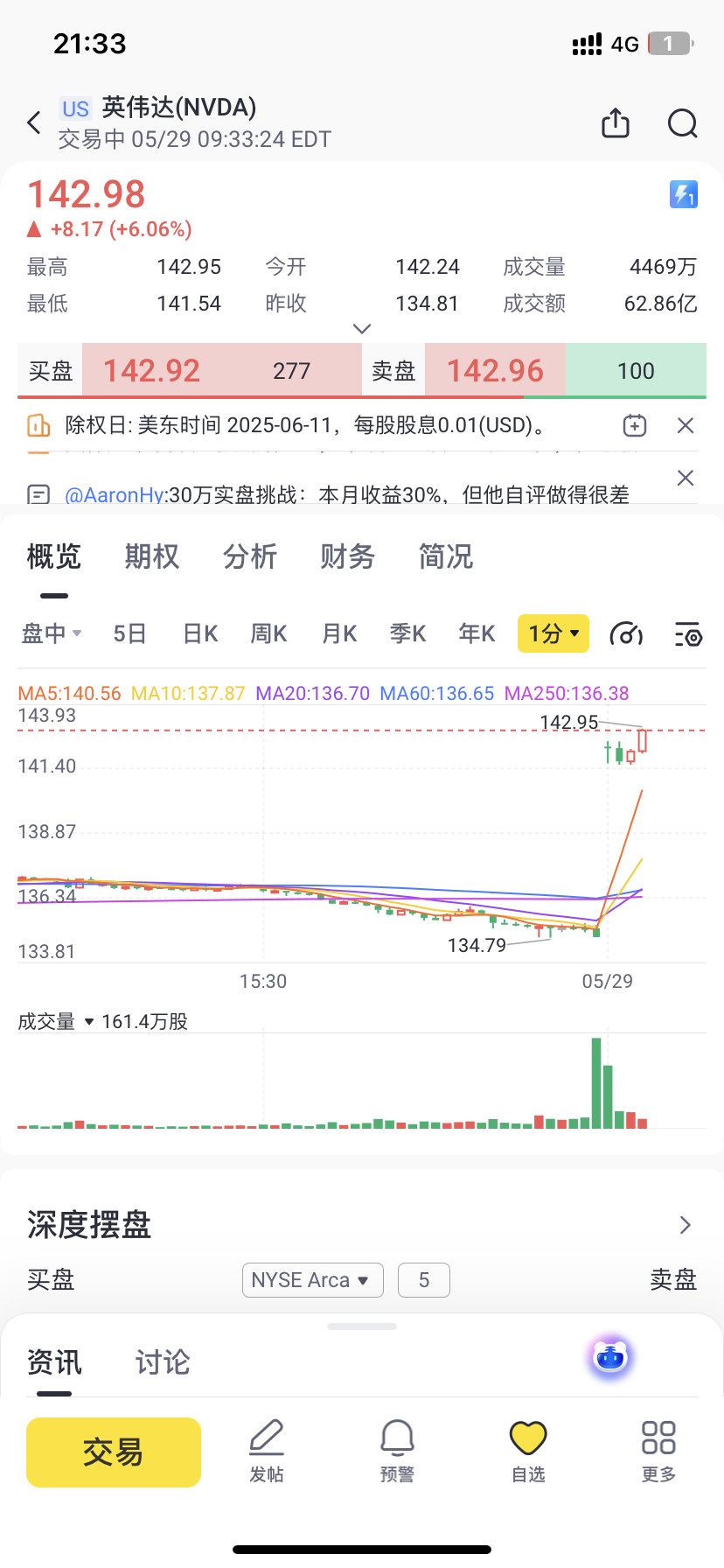Toggle 自选 favorite heart icon
Screen dimensions: 724x1568
click(528, 1451)
